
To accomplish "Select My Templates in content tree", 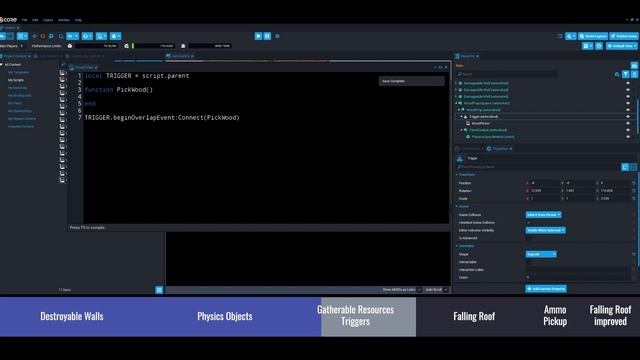I will (18, 72).
